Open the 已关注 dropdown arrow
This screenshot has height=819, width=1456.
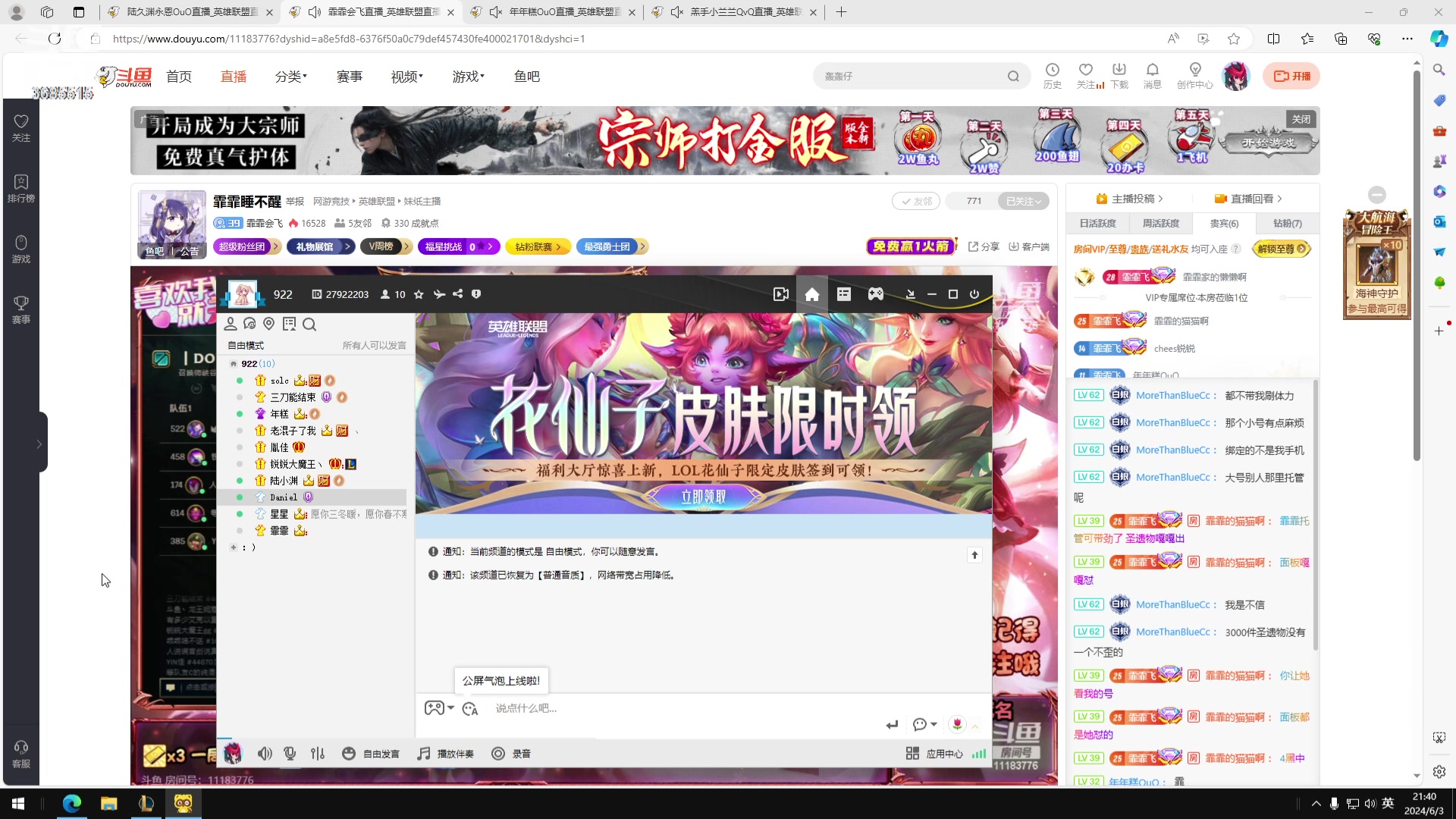1040,201
